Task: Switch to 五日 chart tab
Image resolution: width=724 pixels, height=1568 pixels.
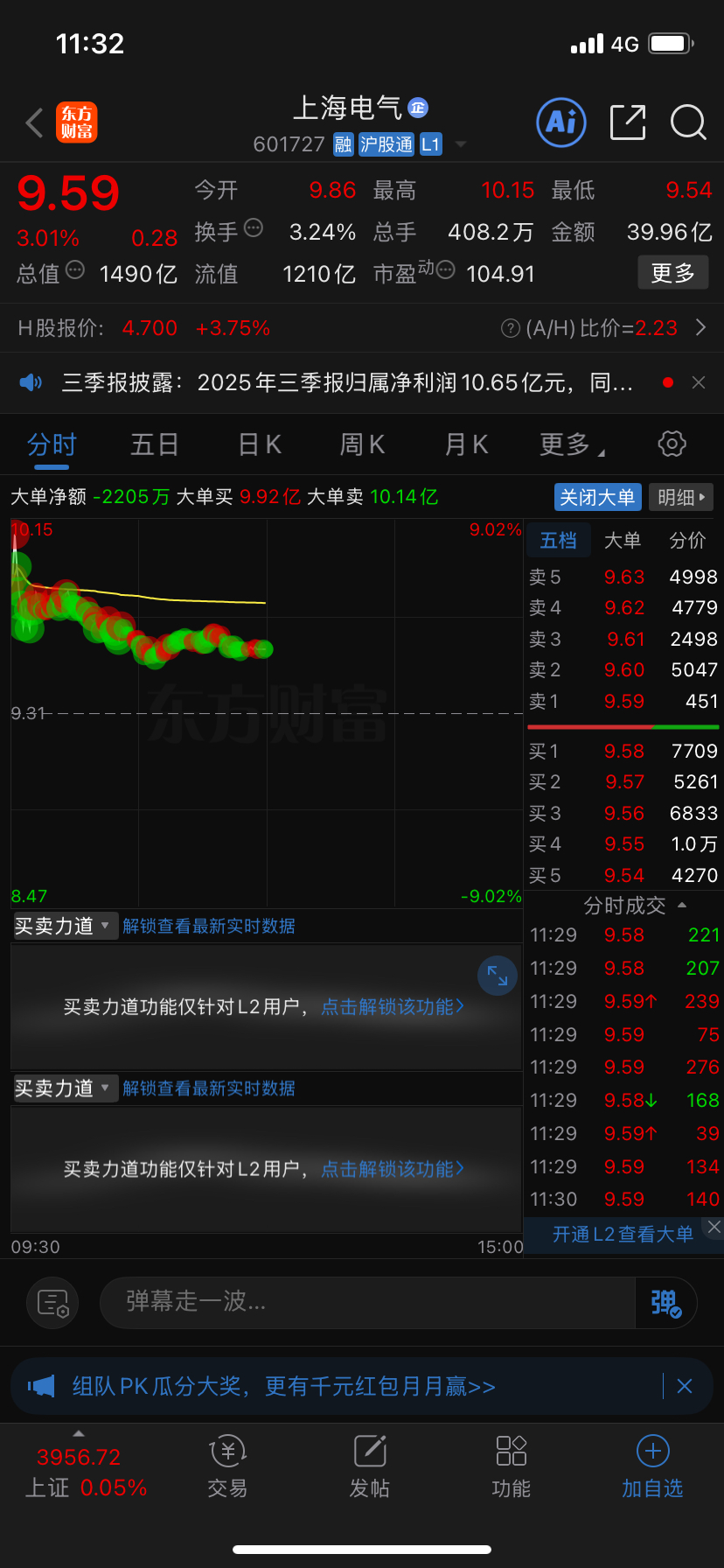Action: [155, 444]
